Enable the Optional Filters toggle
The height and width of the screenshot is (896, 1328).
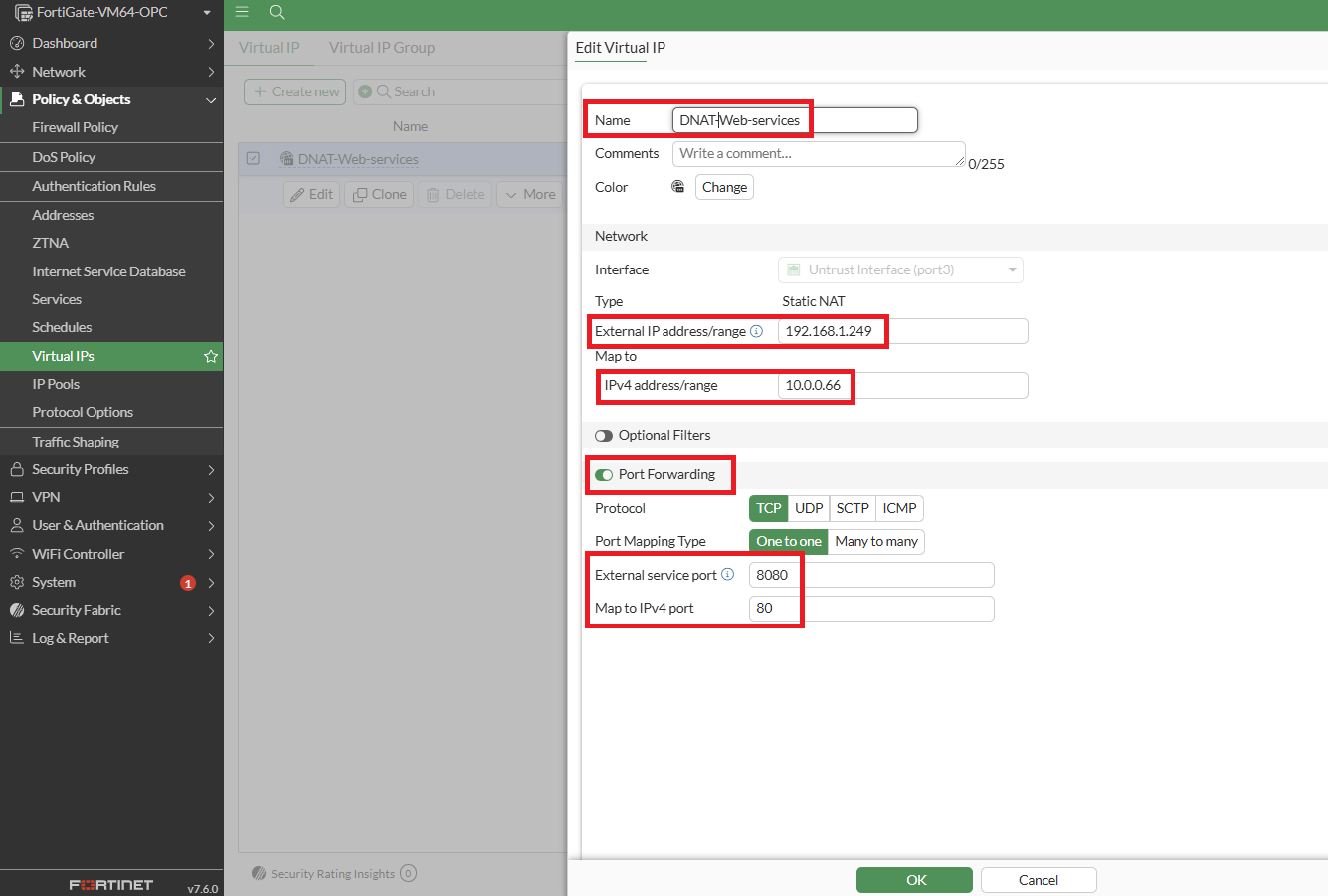point(604,436)
